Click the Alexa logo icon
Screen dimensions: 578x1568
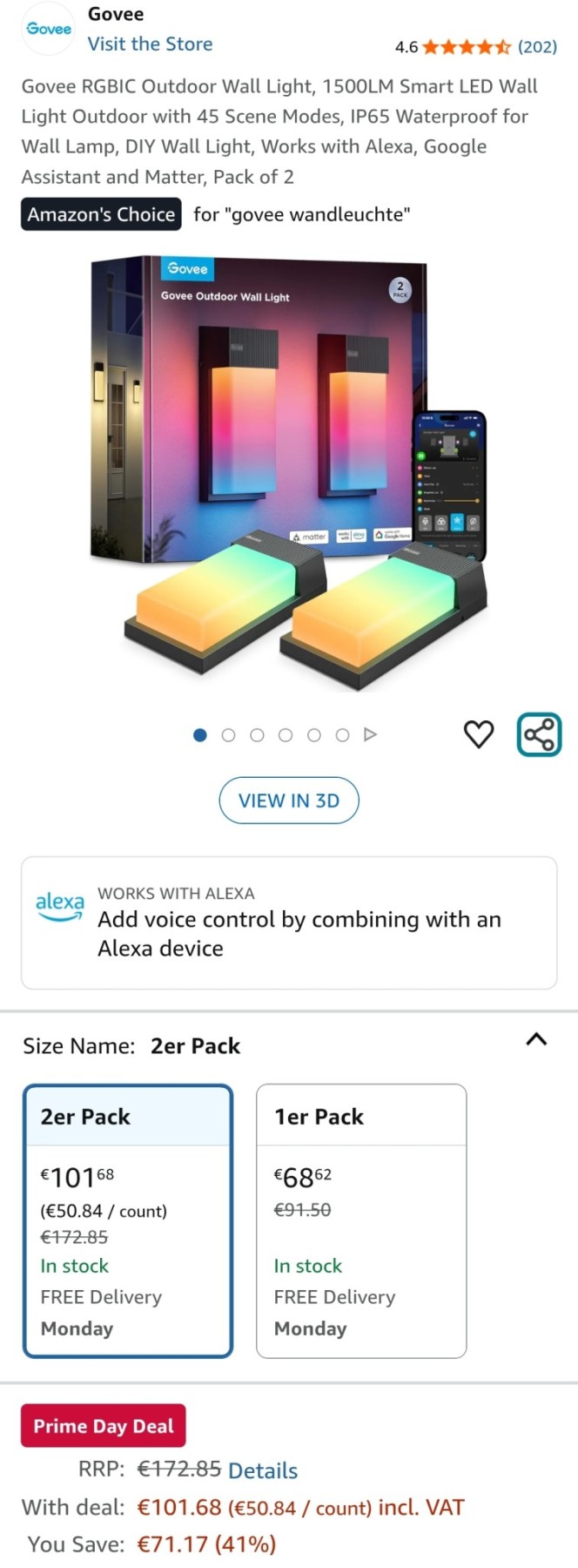point(60,906)
